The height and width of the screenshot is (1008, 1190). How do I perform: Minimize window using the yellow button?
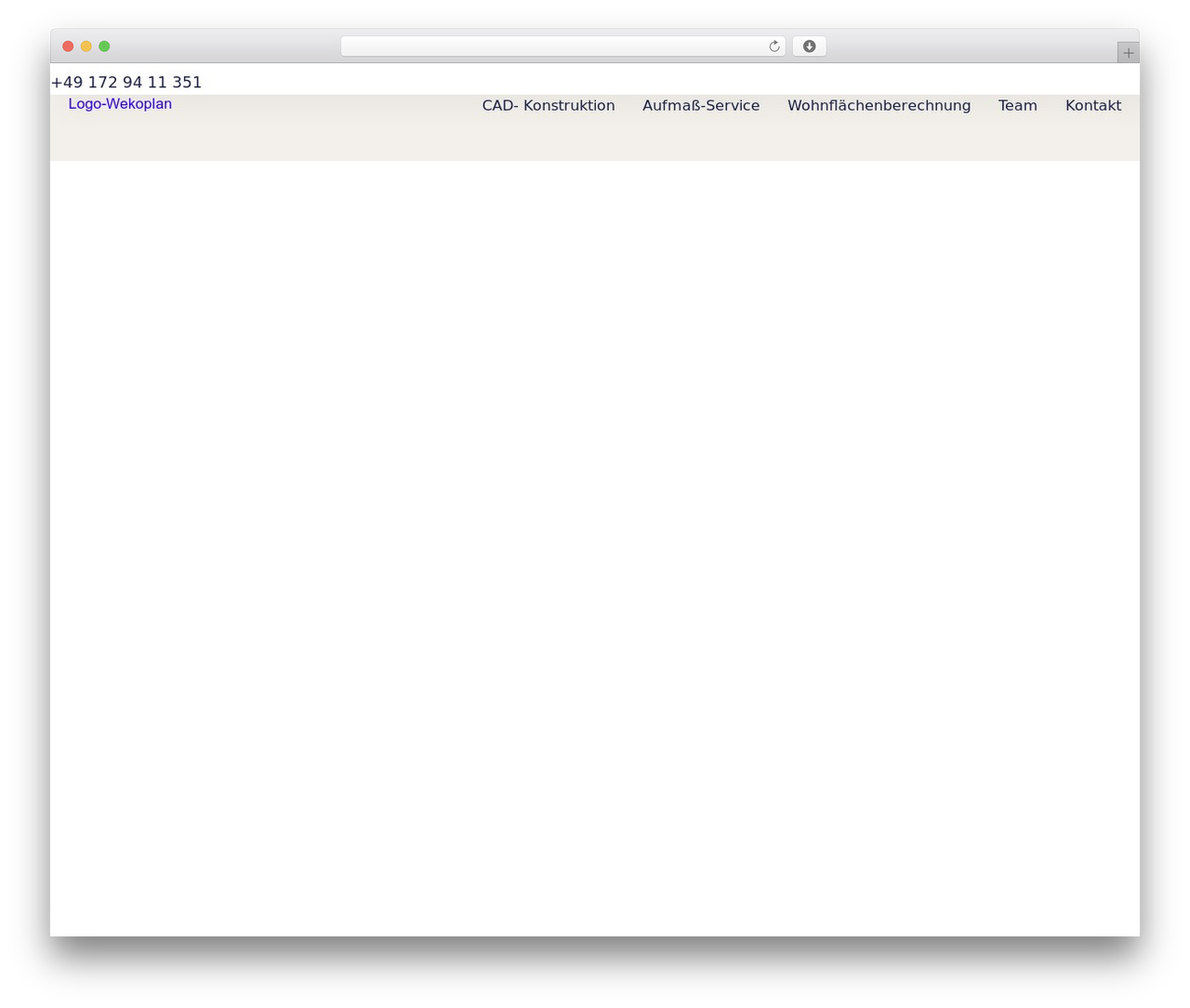click(86, 46)
